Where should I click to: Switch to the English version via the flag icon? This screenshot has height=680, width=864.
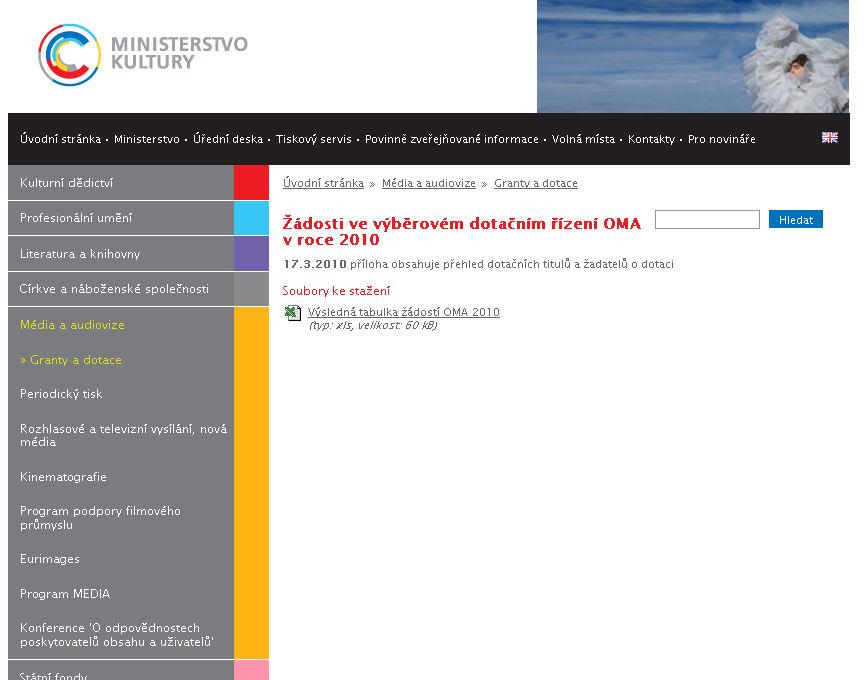[829, 137]
